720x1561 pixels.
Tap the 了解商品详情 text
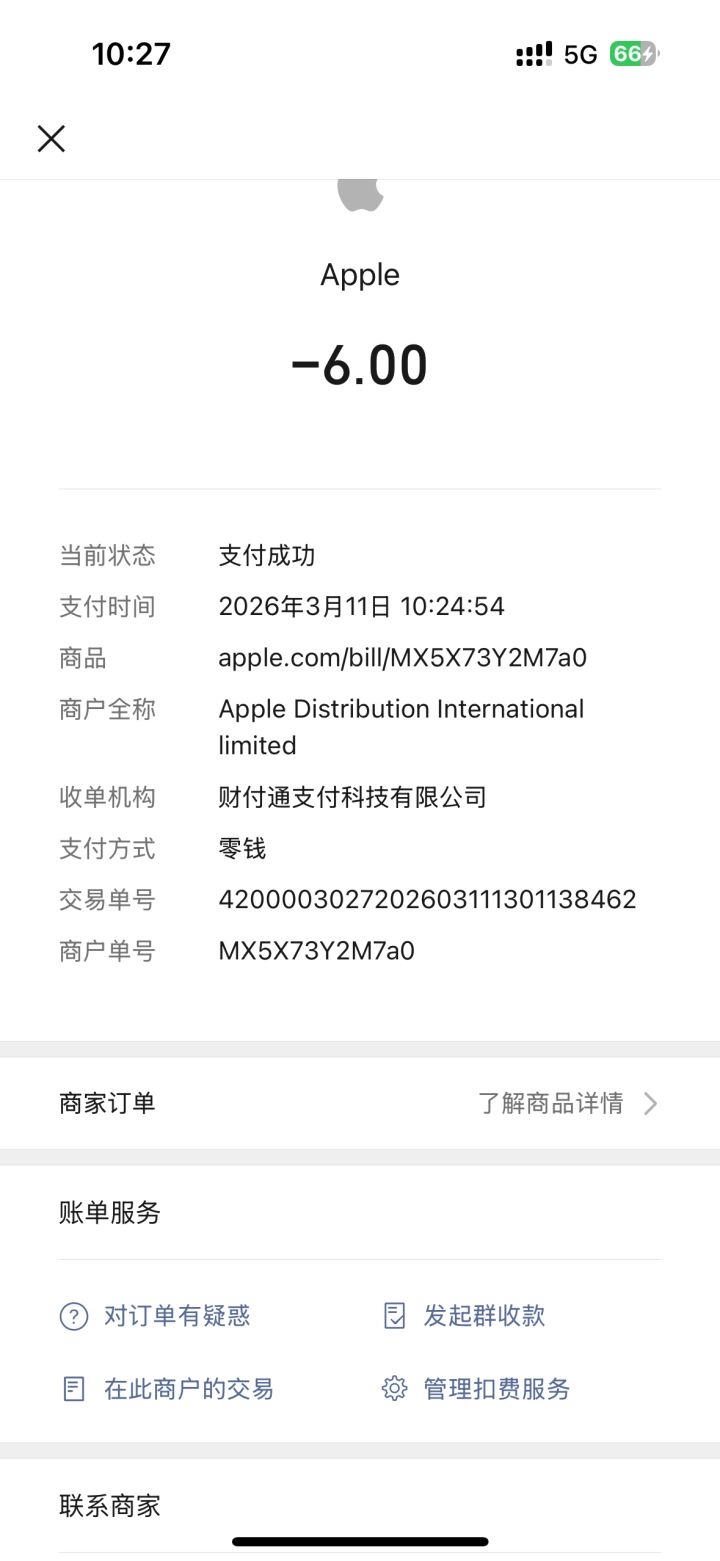coord(551,1103)
